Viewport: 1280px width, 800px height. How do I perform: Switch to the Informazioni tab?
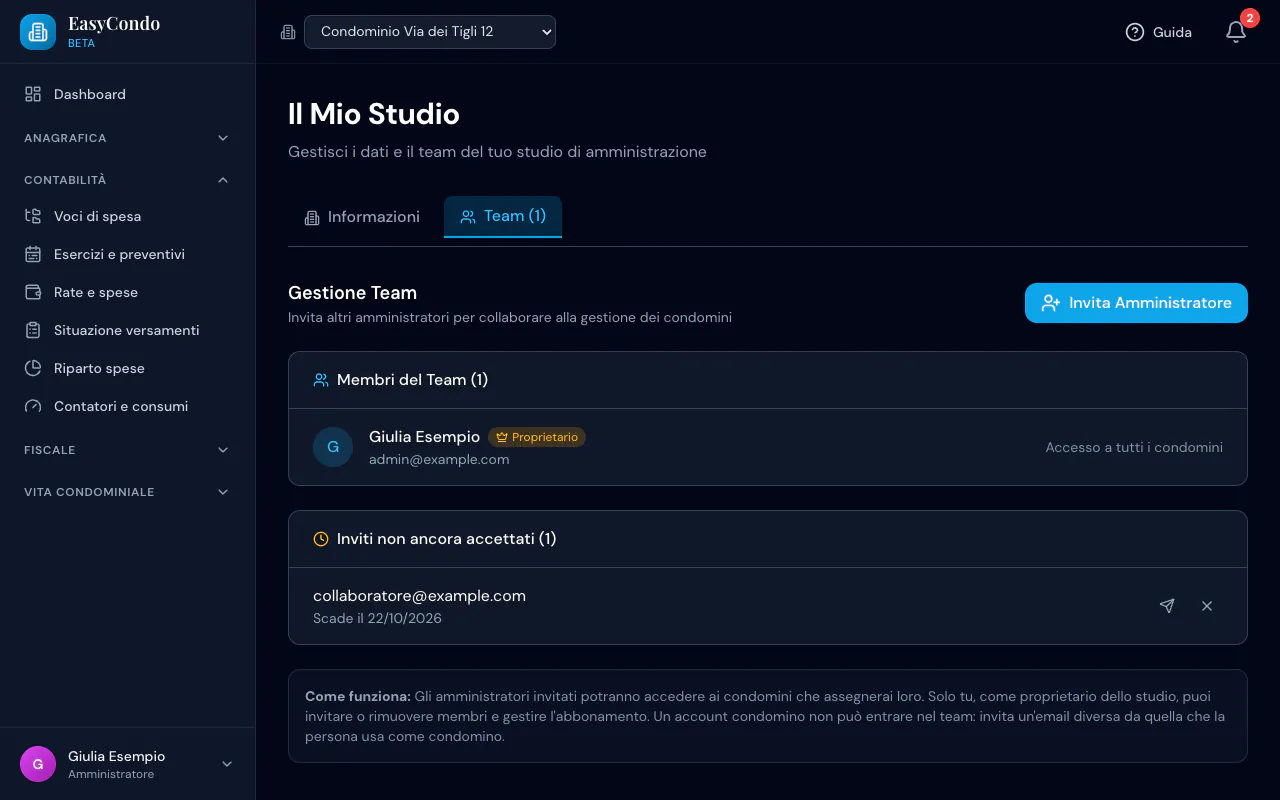tap(362, 217)
